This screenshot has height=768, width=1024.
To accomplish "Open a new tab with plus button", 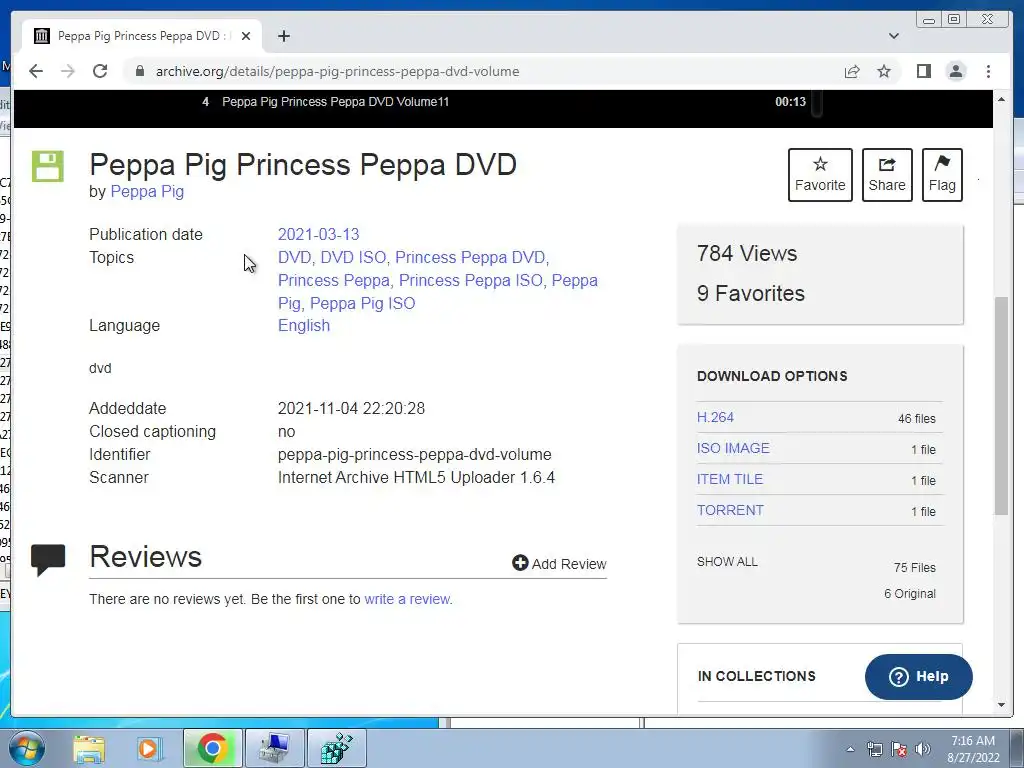I will click(x=283, y=36).
